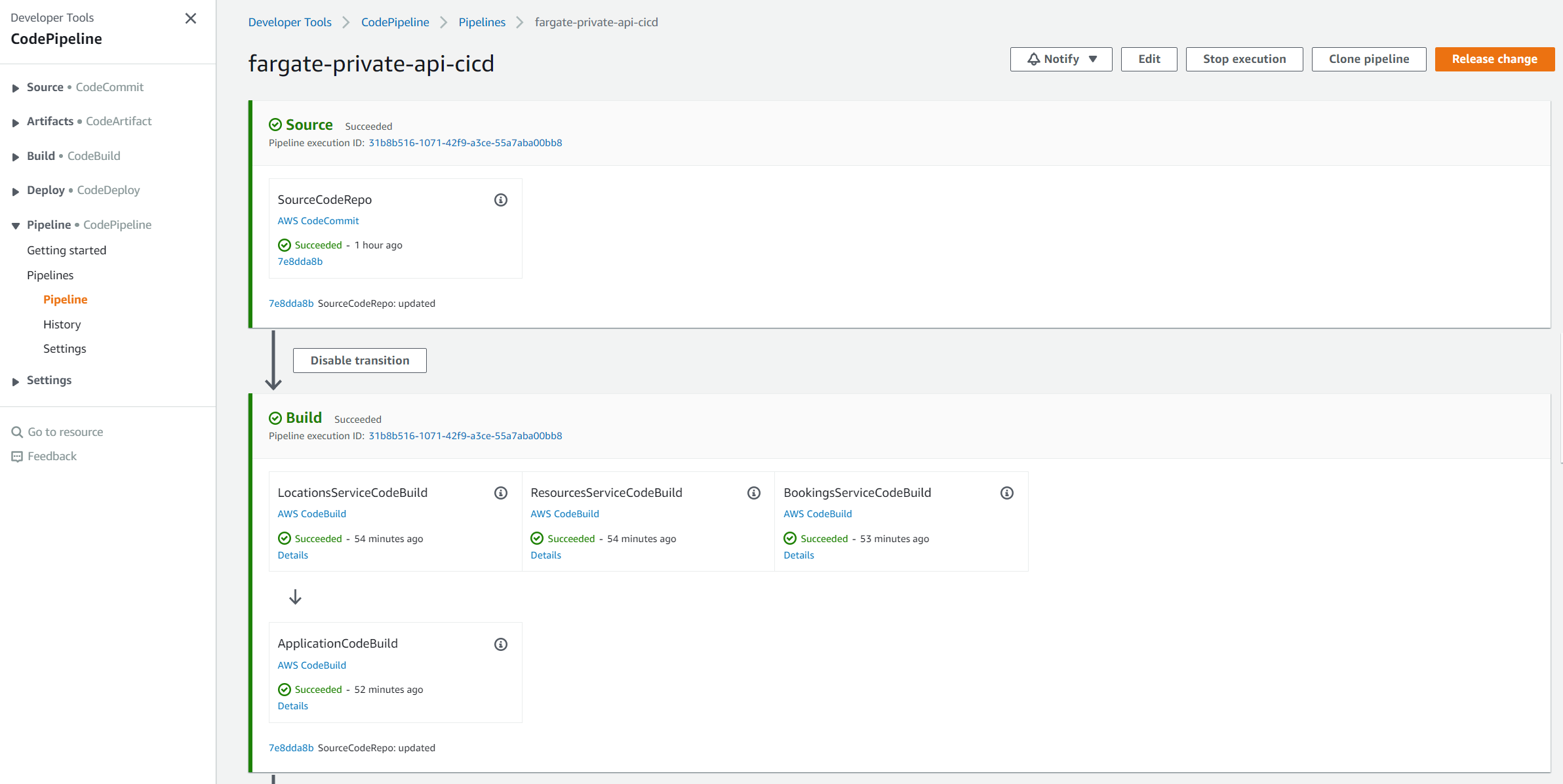This screenshot has height=784, width=1563.
Task: View Details for BookingsServiceCodeBuild
Action: [x=799, y=555]
